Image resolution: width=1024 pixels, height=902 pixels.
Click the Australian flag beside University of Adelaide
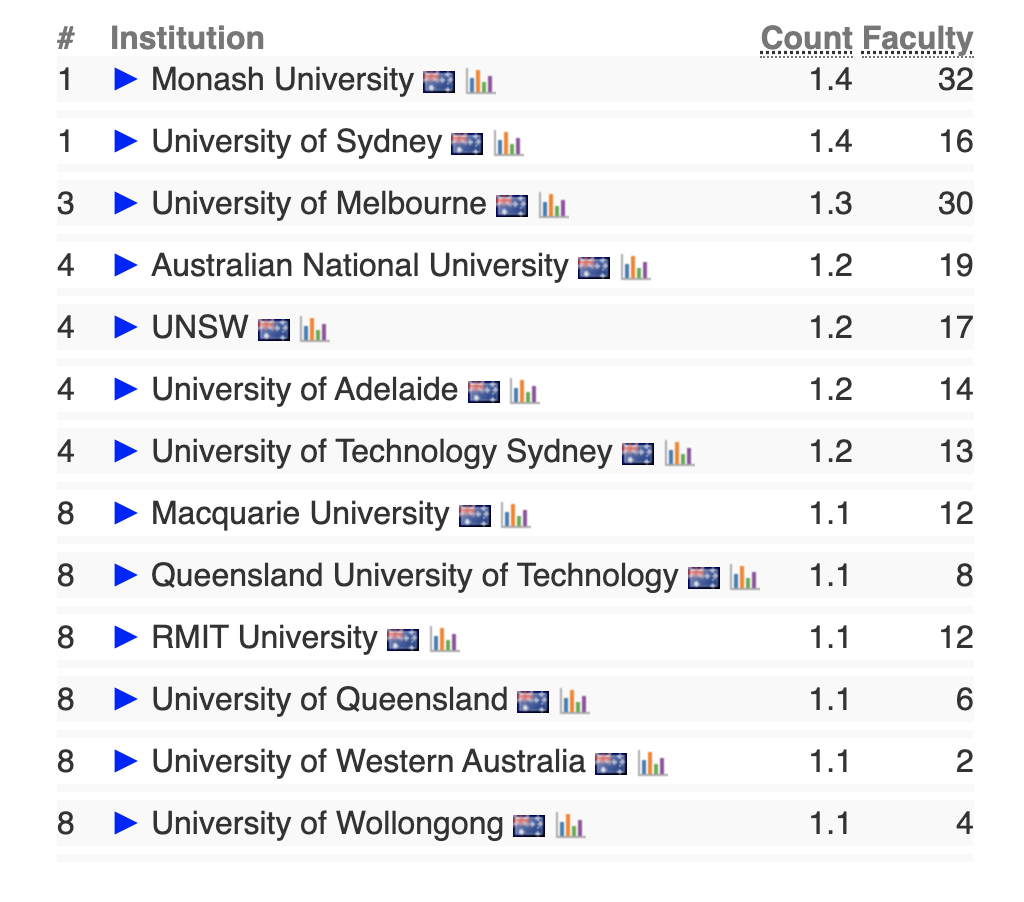(484, 392)
